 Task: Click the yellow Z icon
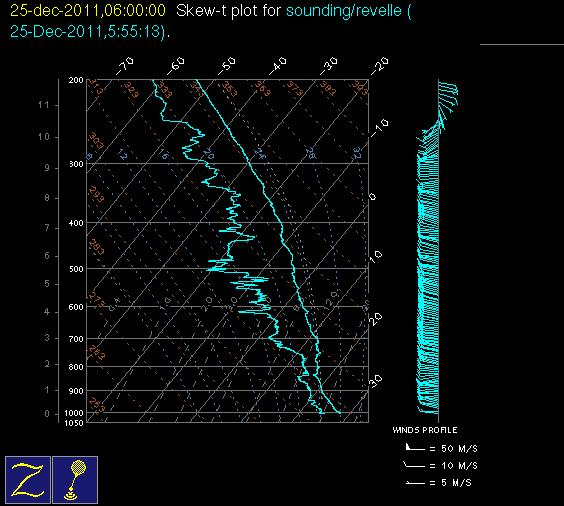[28, 480]
